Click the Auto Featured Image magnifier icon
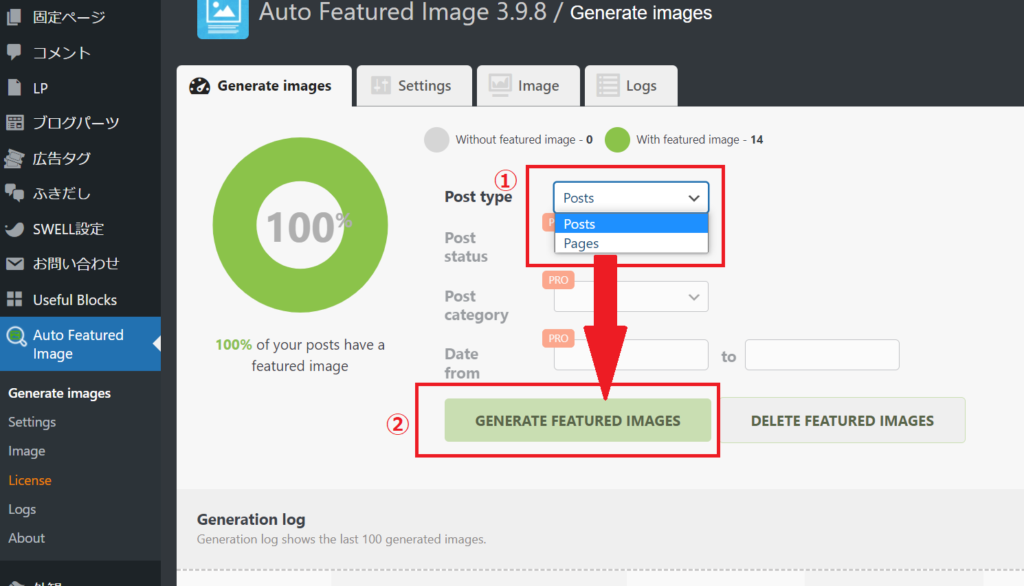Image resolution: width=1024 pixels, height=586 pixels. click(16, 337)
